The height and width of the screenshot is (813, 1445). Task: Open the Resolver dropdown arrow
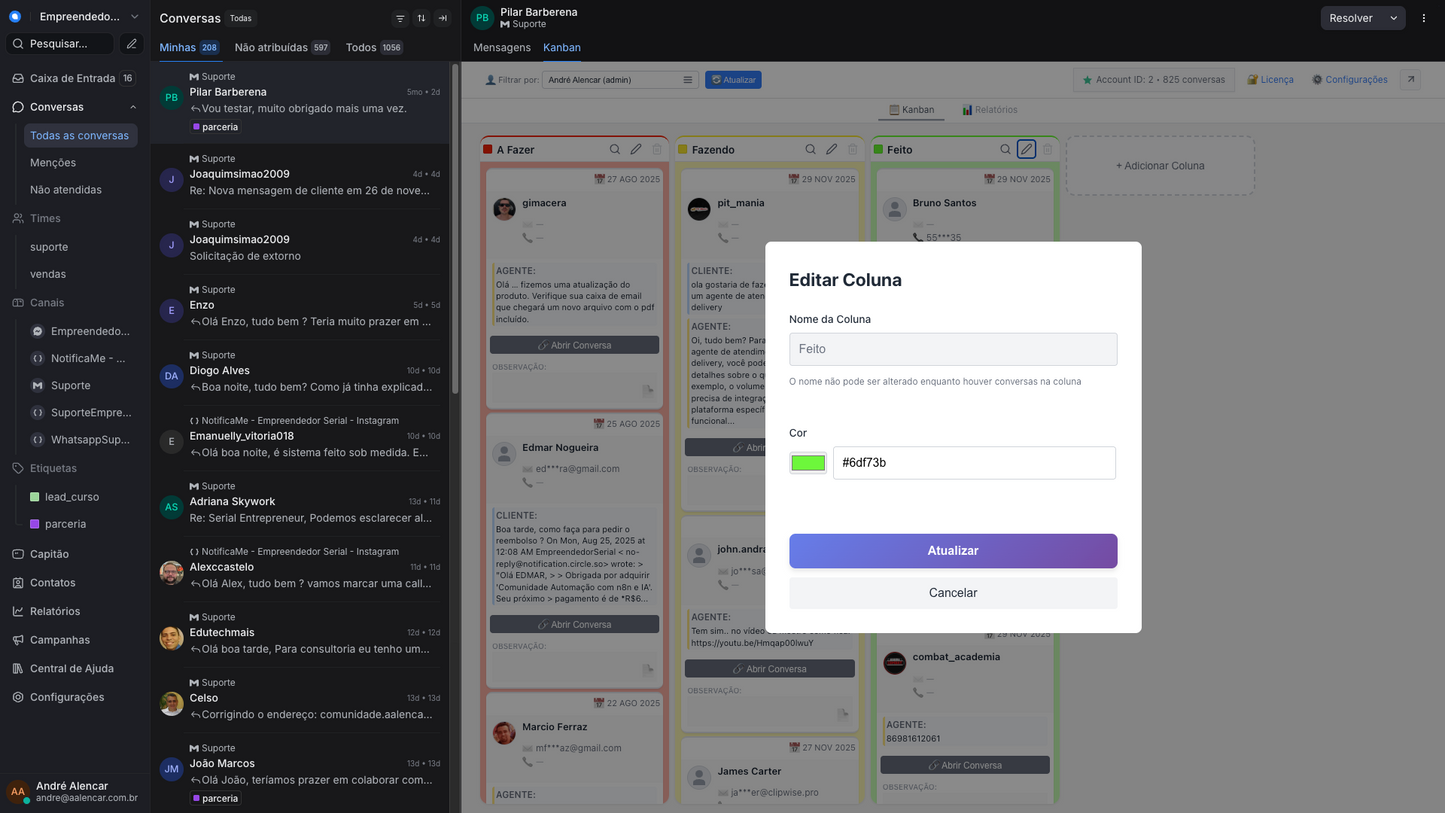click(1394, 17)
